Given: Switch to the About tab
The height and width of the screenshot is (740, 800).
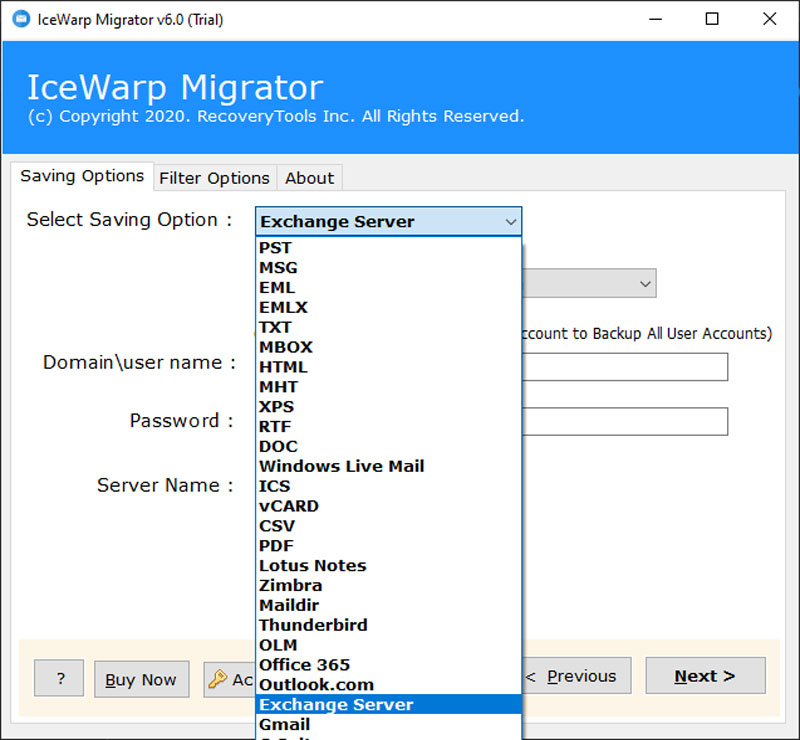Looking at the screenshot, I should [x=309, y=178].
